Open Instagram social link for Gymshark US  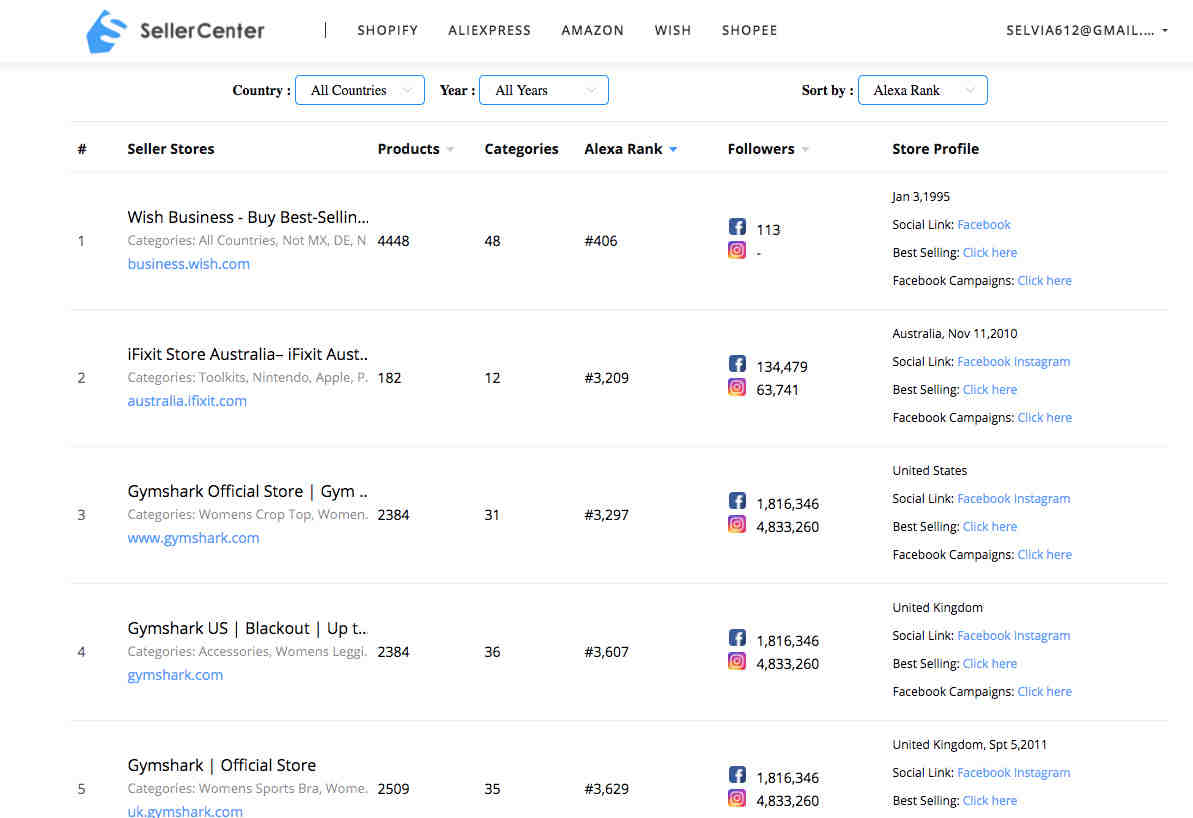tap(1042, 635)
